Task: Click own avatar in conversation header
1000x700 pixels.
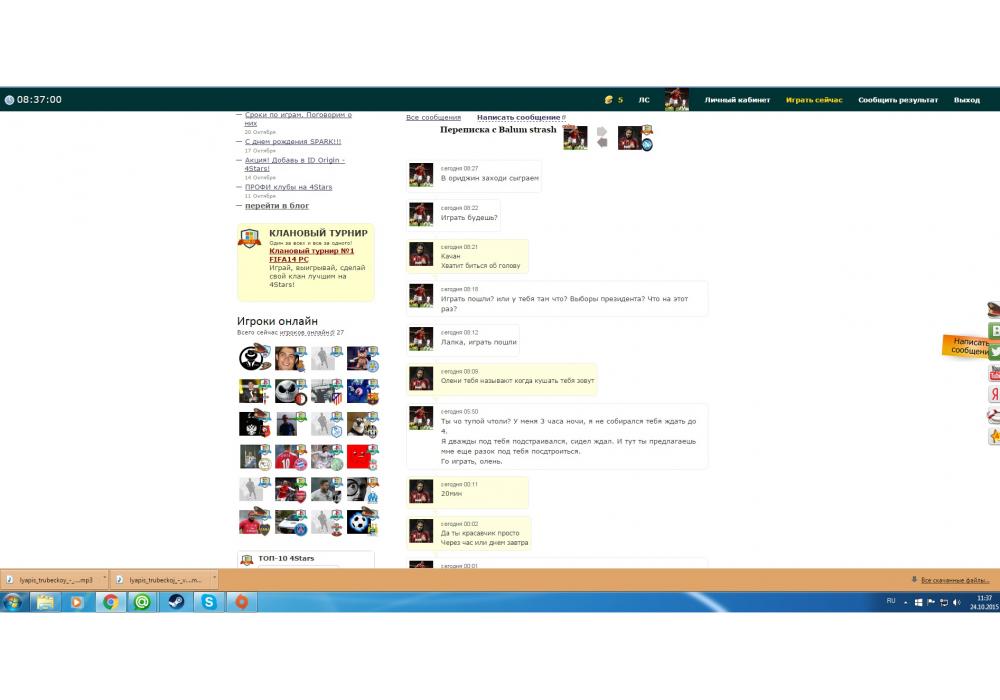Action: click(575, 138)
